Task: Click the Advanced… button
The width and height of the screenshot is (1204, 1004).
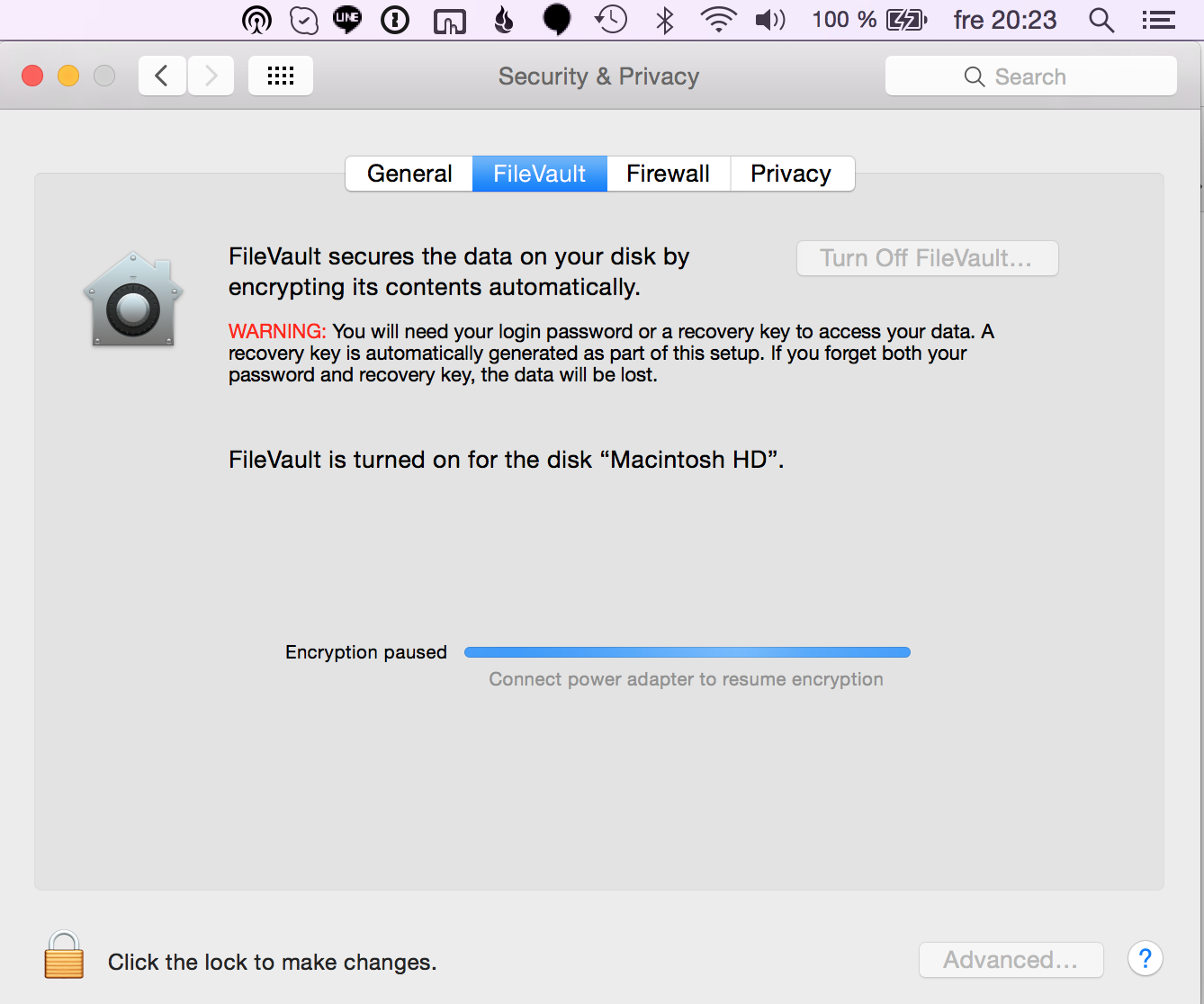Action: pyautogui.click(x=1011, y=960)
